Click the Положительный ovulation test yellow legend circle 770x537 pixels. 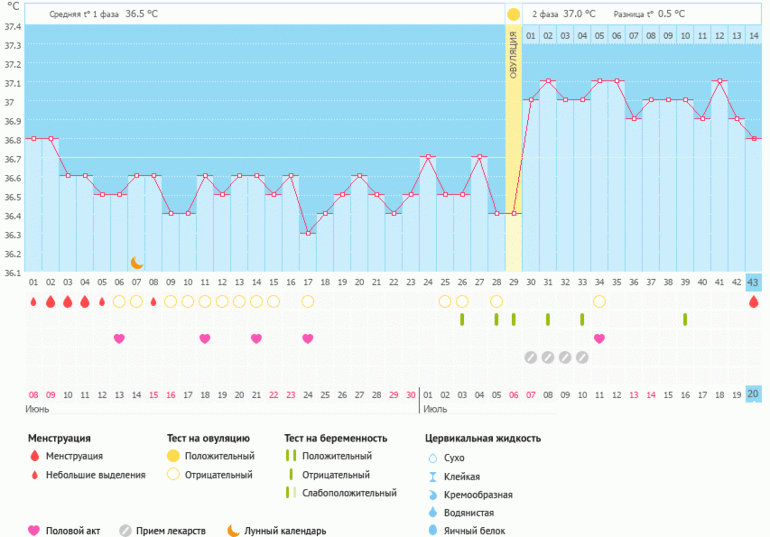pyautogui.click(x=173, y=456)
